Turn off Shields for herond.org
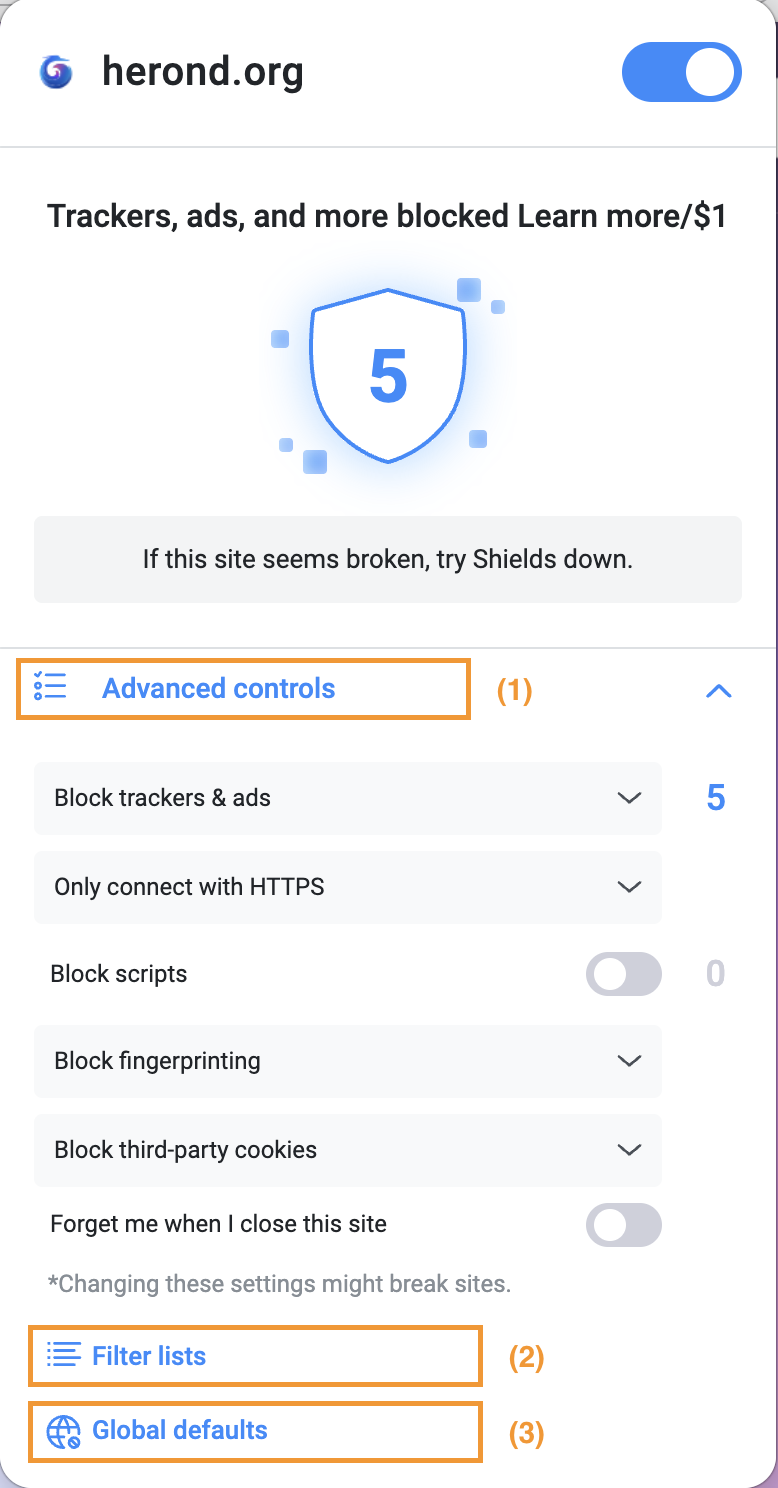This screenshot has width=778, height=1488. tap(682, 73)
